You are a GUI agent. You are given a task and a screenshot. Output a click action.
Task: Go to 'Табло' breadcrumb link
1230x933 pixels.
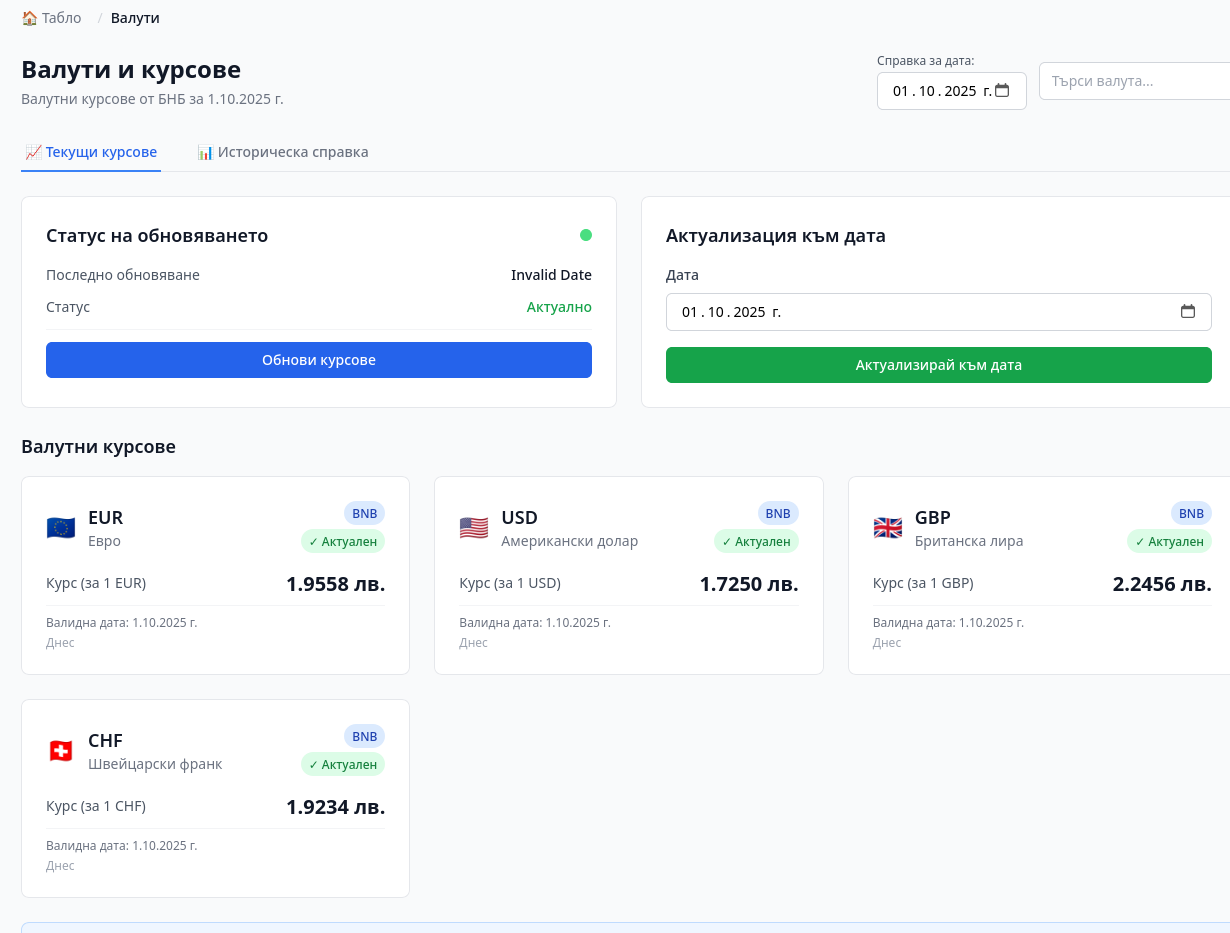pos(52,18)
